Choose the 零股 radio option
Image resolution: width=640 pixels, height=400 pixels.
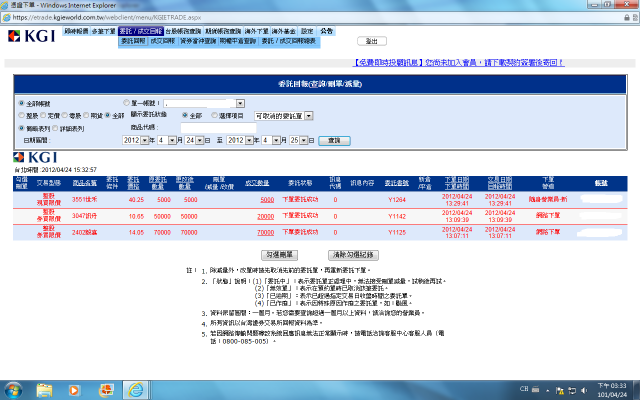click(64, 116)
